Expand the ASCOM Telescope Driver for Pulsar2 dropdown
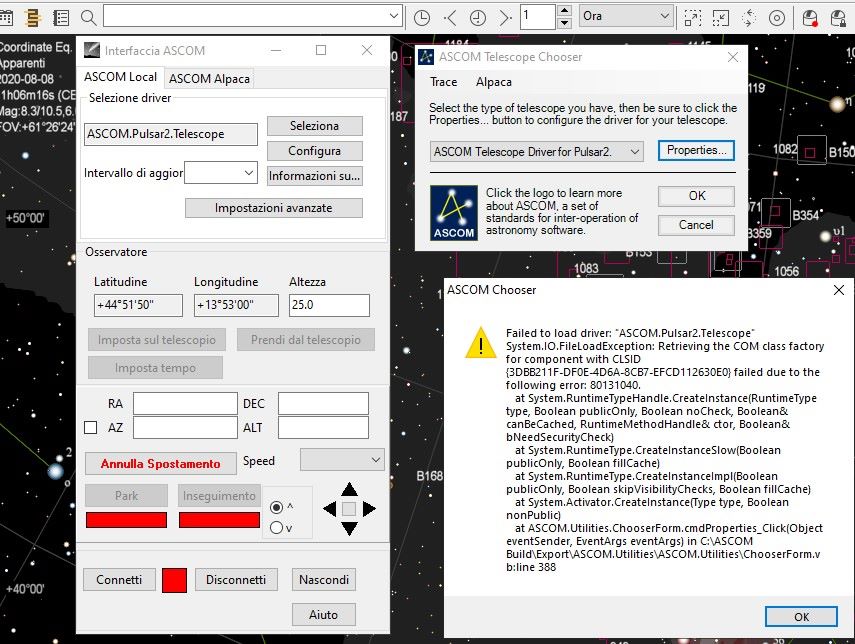The height and width of the screenshot is (644, 855). [x=537, y=152]
